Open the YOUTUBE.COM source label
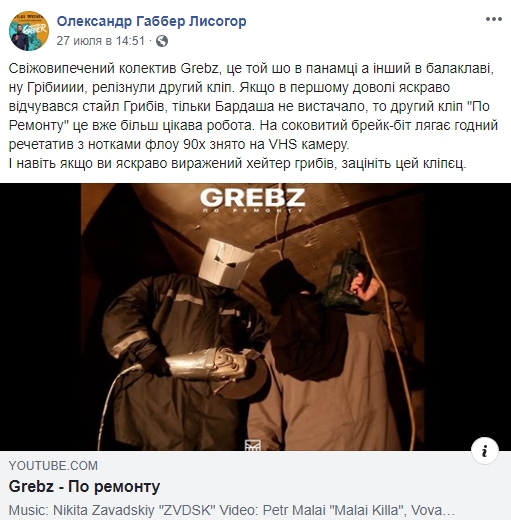Viewport: 511px width, 520px height. point(53,466)
